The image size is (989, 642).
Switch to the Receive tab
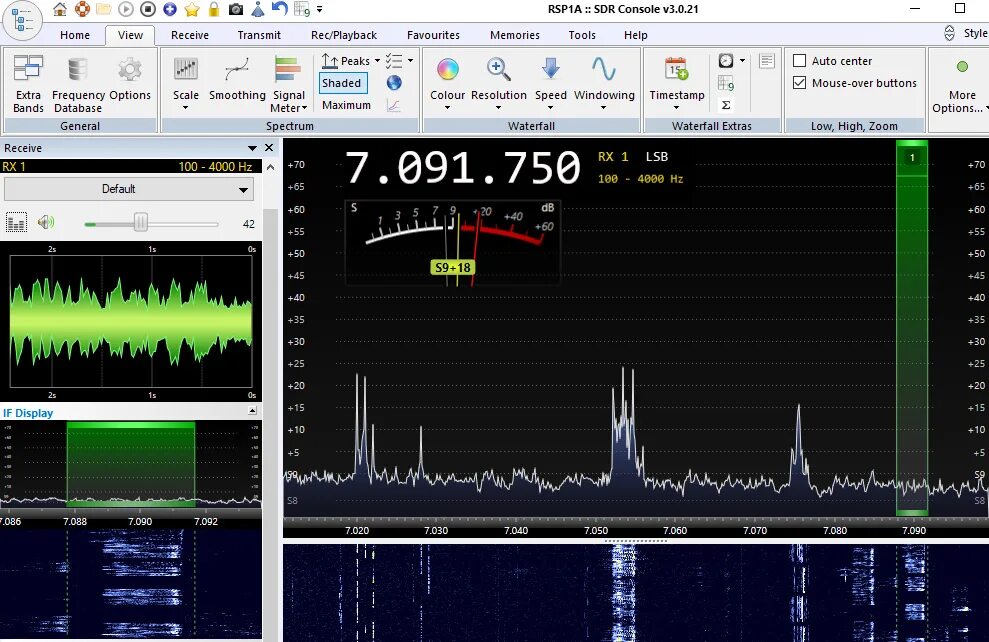pyautogui.click(x=190, y=35)
